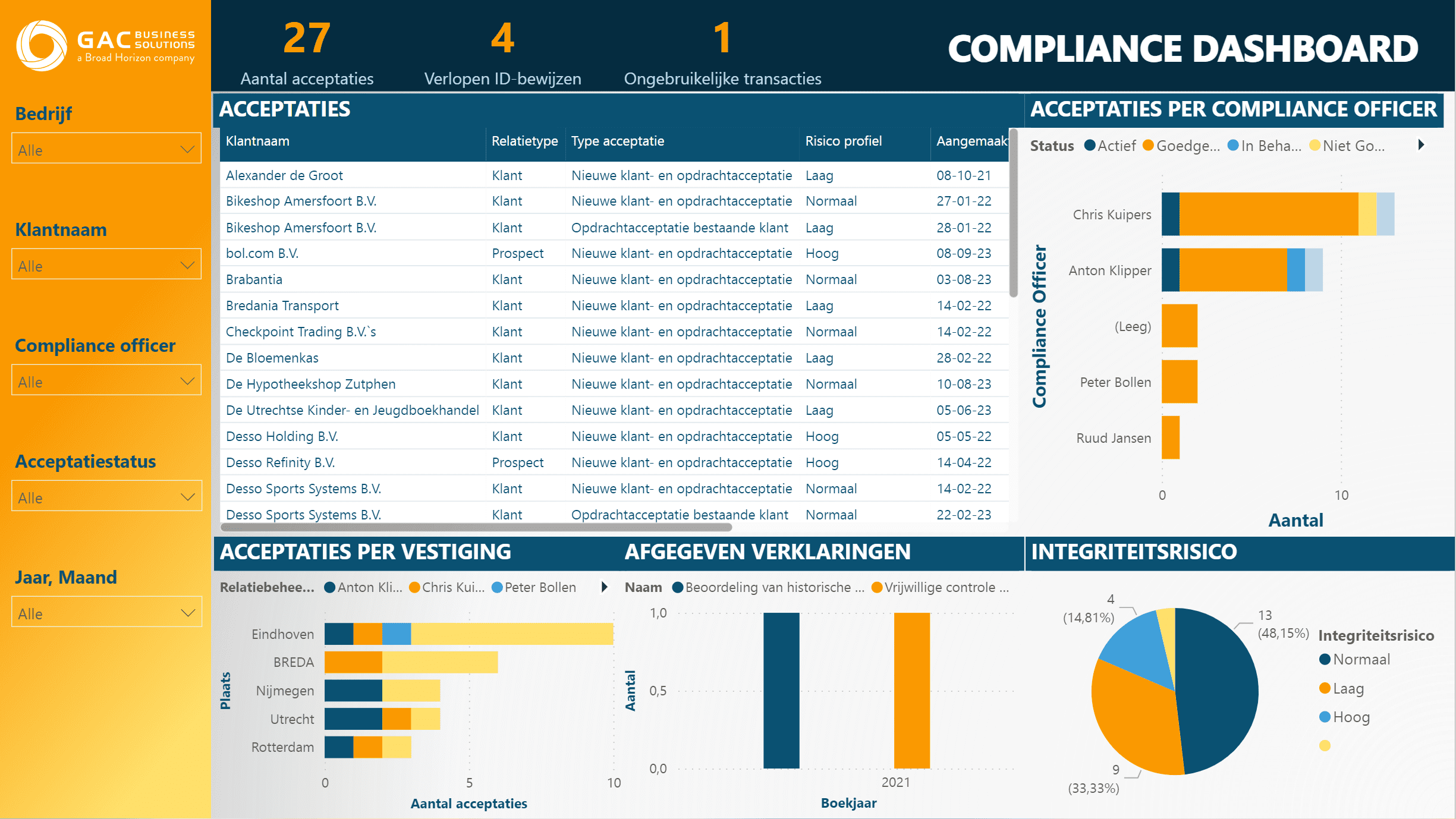
Task: Open the Compliance officer slicer dropdown
Action: [x=106, y=380]
